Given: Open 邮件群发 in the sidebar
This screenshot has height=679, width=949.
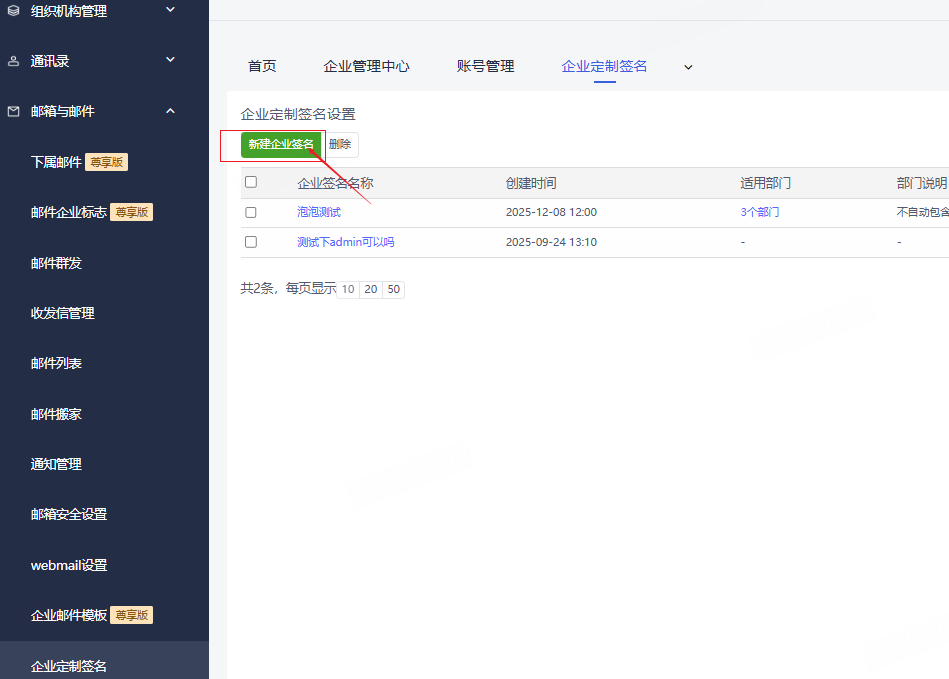Looking at the screenshot, I should tap(56, 263).
